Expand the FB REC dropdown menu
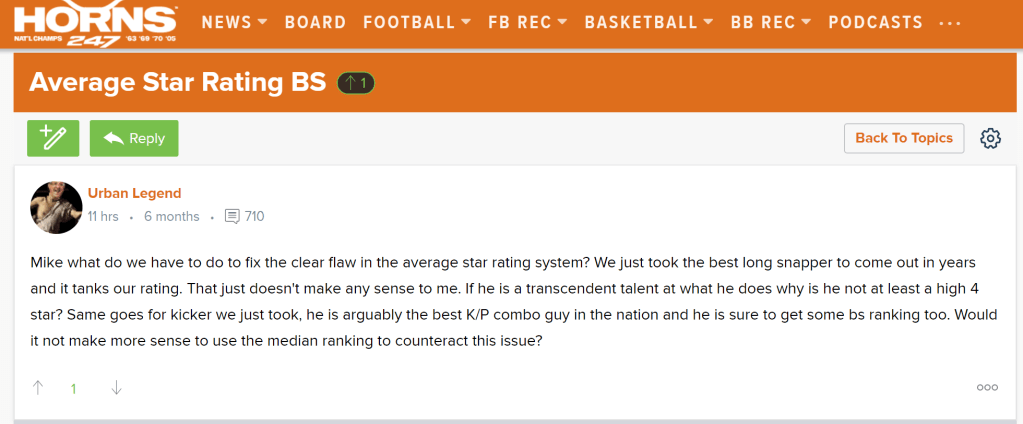 coord(527,22)
